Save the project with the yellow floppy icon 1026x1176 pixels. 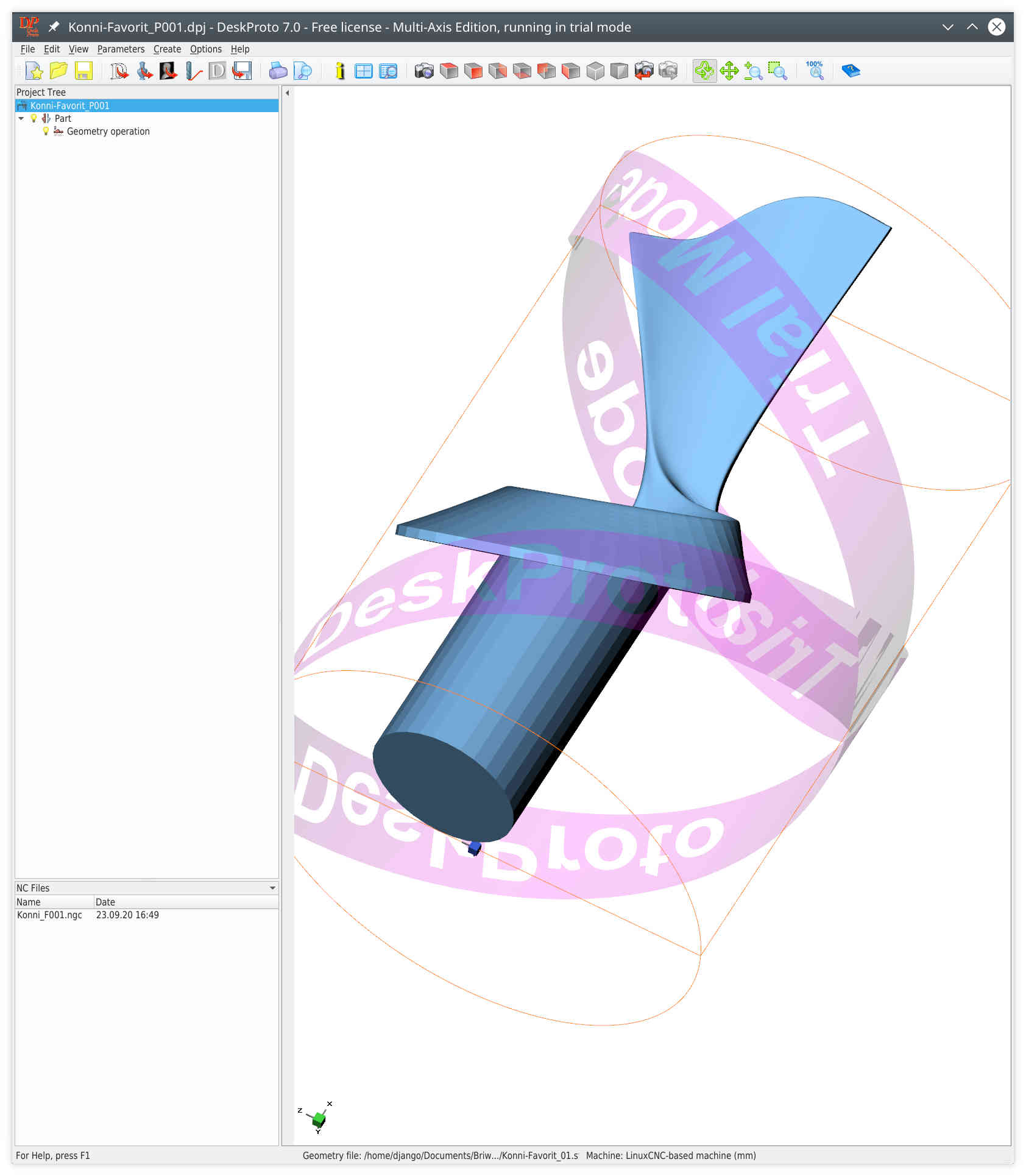click(x=83, y=71)
